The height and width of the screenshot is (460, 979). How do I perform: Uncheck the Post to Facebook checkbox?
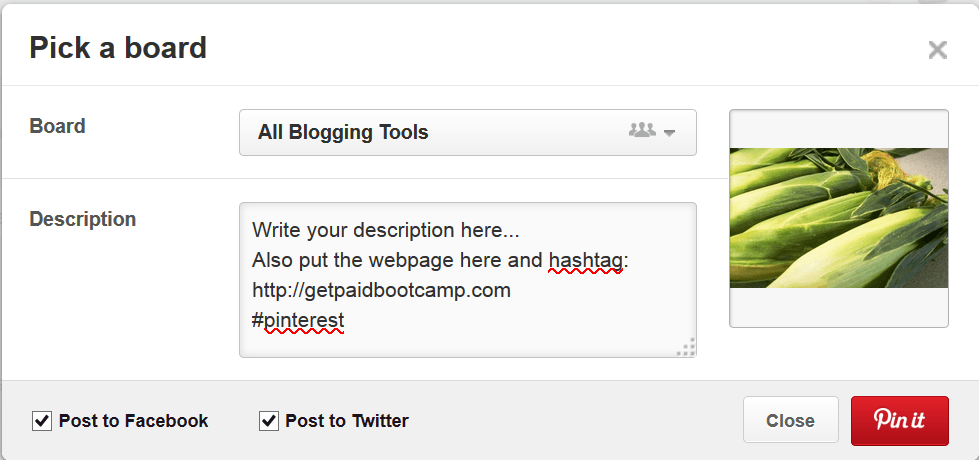[42, 420]
